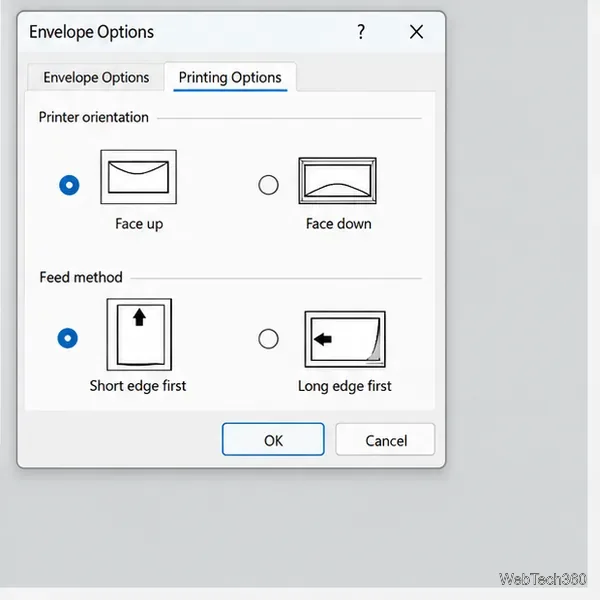
Task: Confirm with the OK button
Action: (273, 439)
